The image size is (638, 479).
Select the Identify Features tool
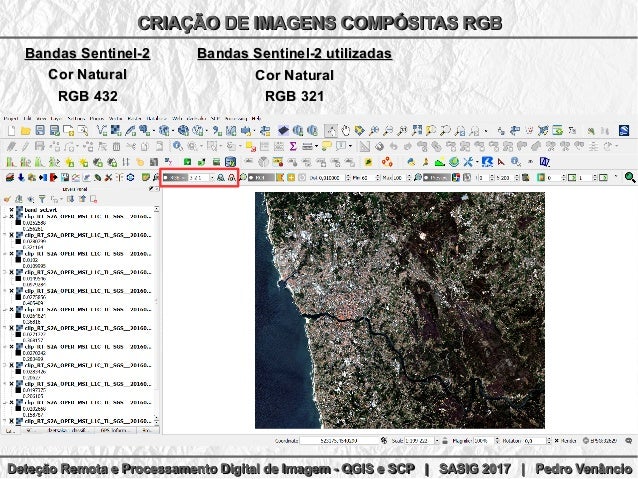click(x=177, y=146)
